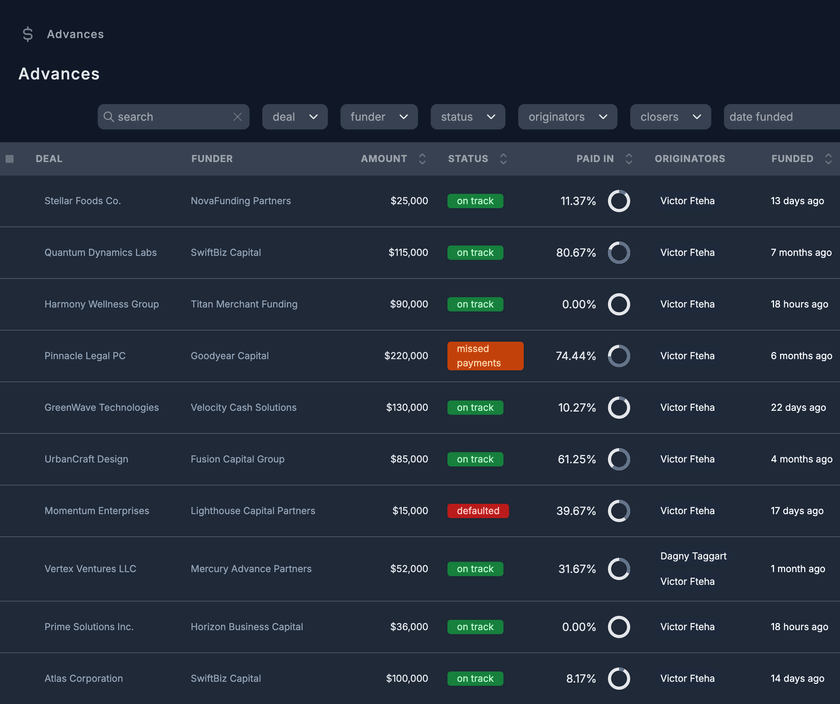The width and height of the screenshot is (840, 704).
Task: Open the closers filter dropdown
Action: (x=670, y=117)
